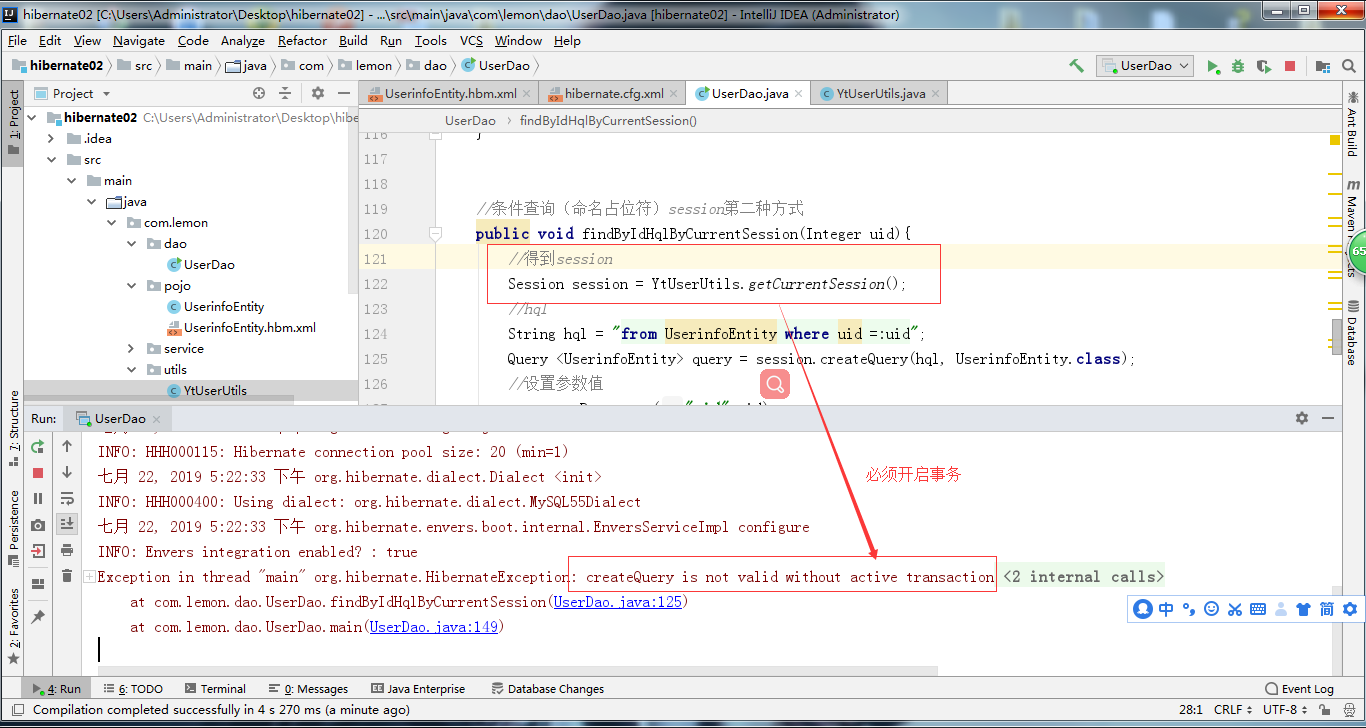Viewport: 1366px width, 728px height.
Task: Open Search Everywhere magnifier icon
Action: pyautogui.click(x=1348, y=65)
